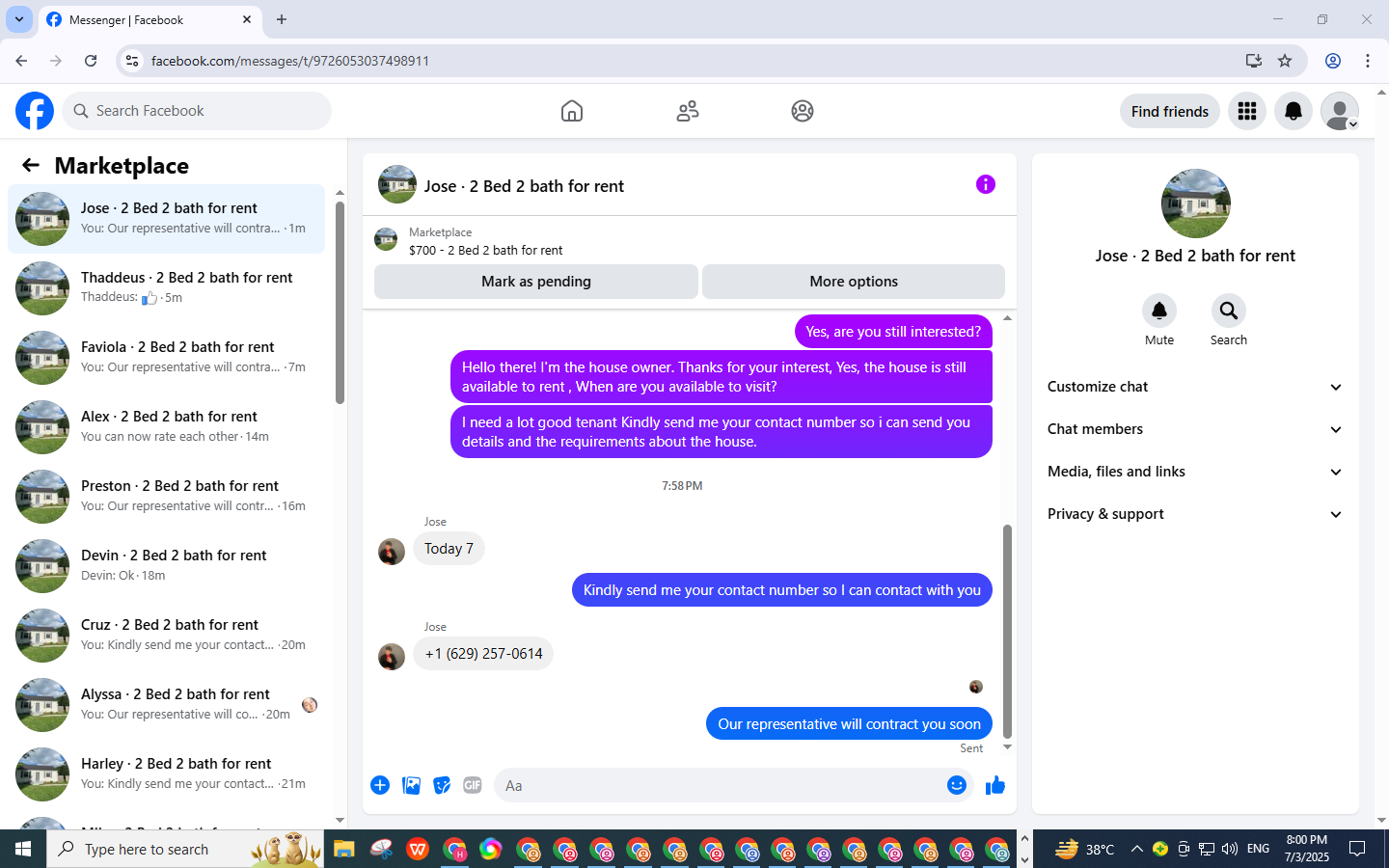
Task: Click the message text field Aa
Action: click(719, 785)
